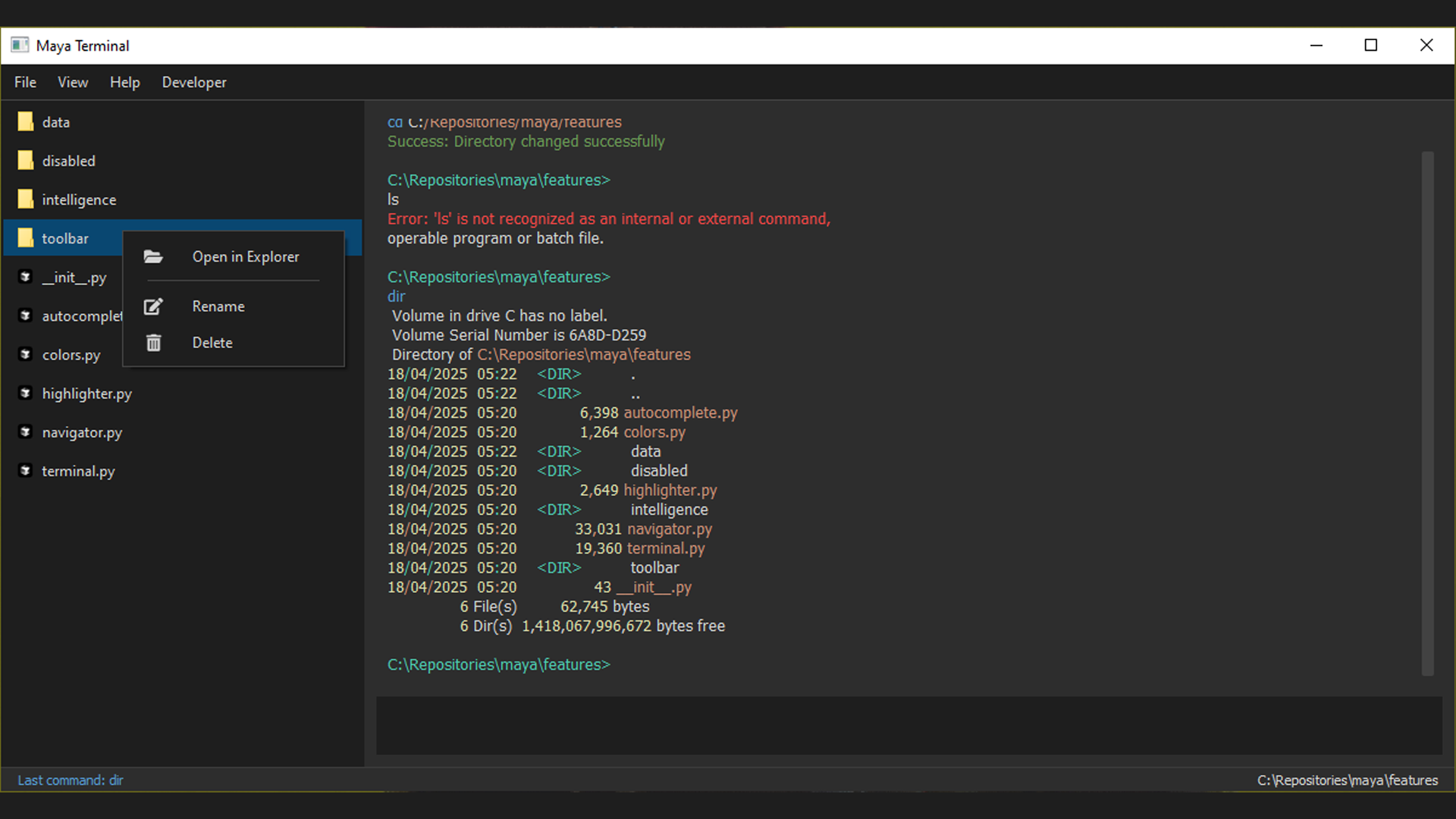Screen dimensions: 1456x819
Task: Click the 'dir' command text in output
Action: coord(397,297)
